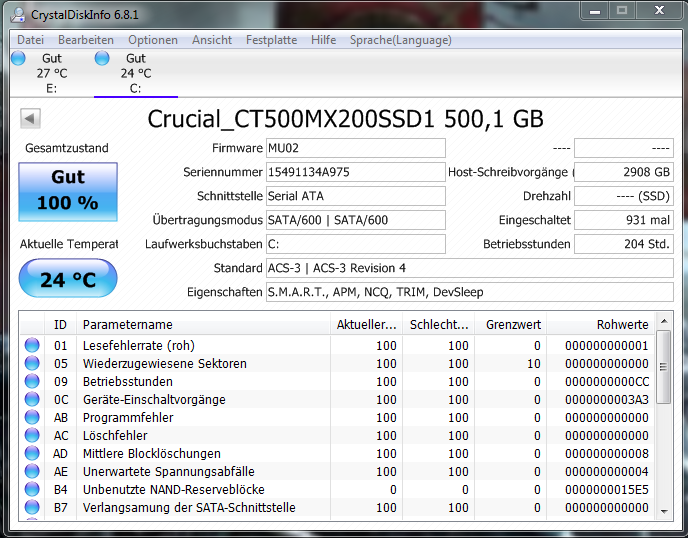Image resolution: width=688 pixels, height=538 pixels.
Task: Click the Host-Schreibvorgänge value 2908 GB
Action: coord(624,172)
